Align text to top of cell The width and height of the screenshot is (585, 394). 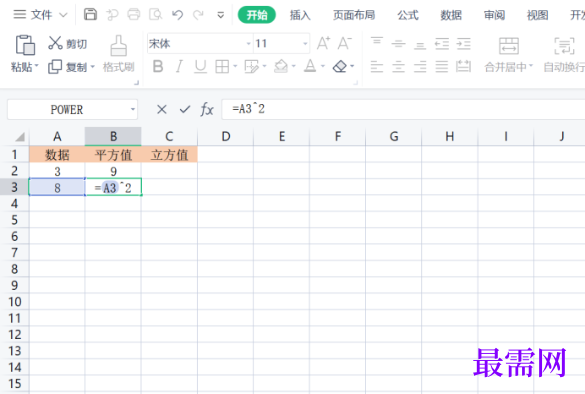(x=377, y=41)
